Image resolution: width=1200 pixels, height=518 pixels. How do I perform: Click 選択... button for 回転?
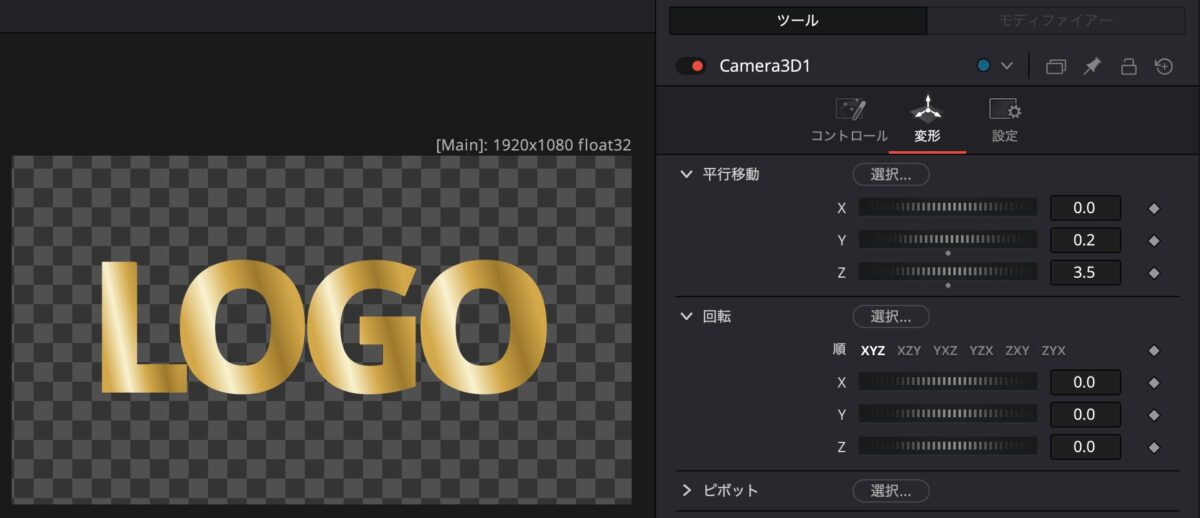point(891,316)
